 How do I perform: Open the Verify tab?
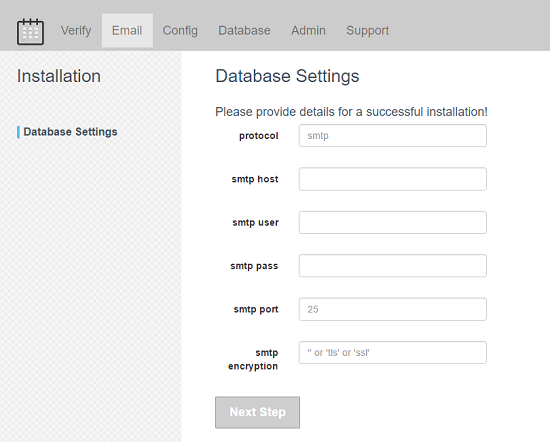[x=76, y=31]
